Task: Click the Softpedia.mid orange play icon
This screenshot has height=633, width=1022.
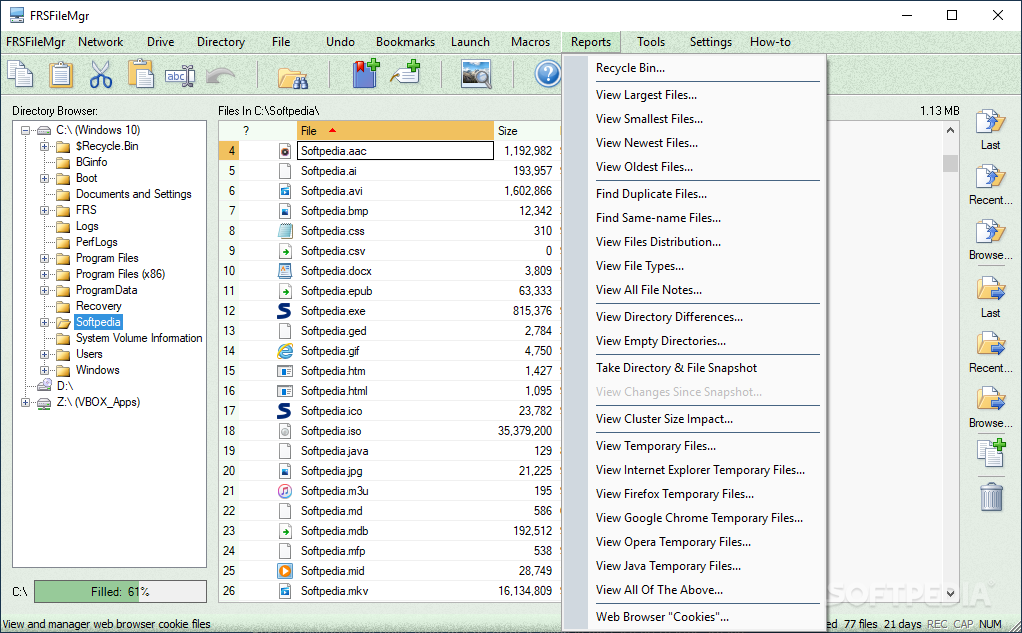Action: (x=284, y=571)
